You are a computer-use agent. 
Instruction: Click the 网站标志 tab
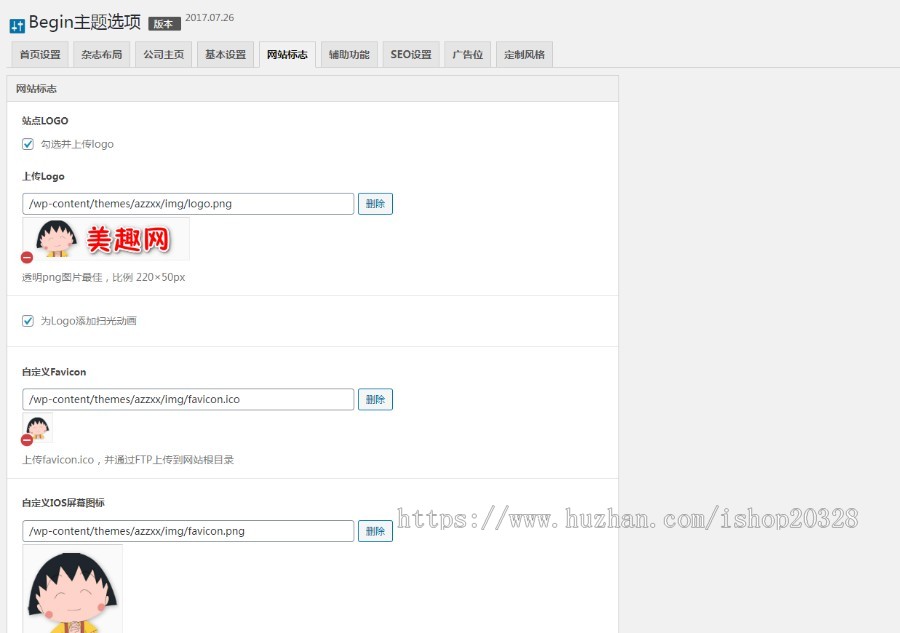[x=287, y=55]
